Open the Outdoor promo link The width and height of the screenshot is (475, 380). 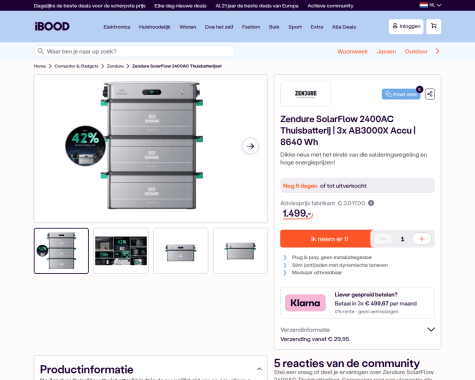(416, 51)
